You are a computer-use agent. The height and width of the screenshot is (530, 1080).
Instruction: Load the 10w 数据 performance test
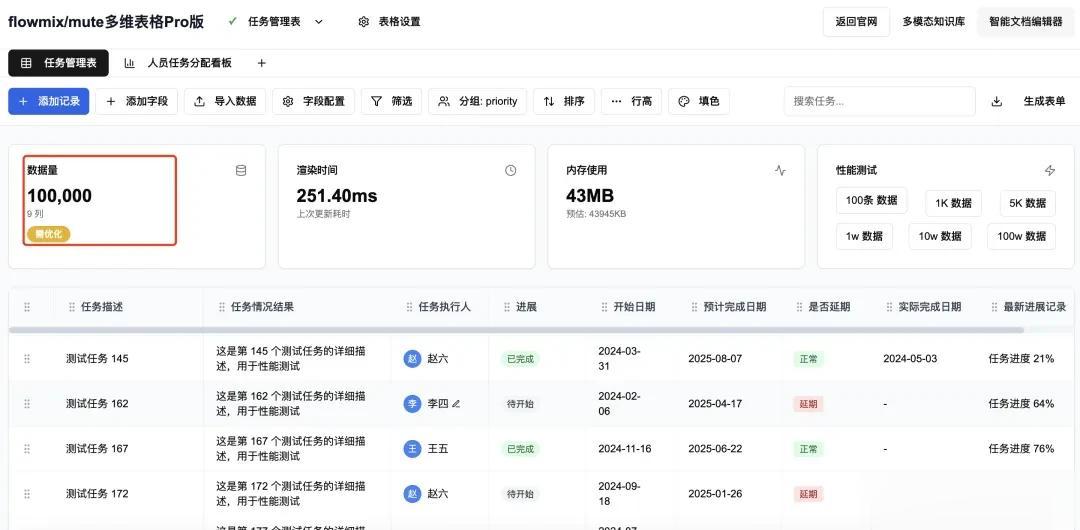point(940,236)
